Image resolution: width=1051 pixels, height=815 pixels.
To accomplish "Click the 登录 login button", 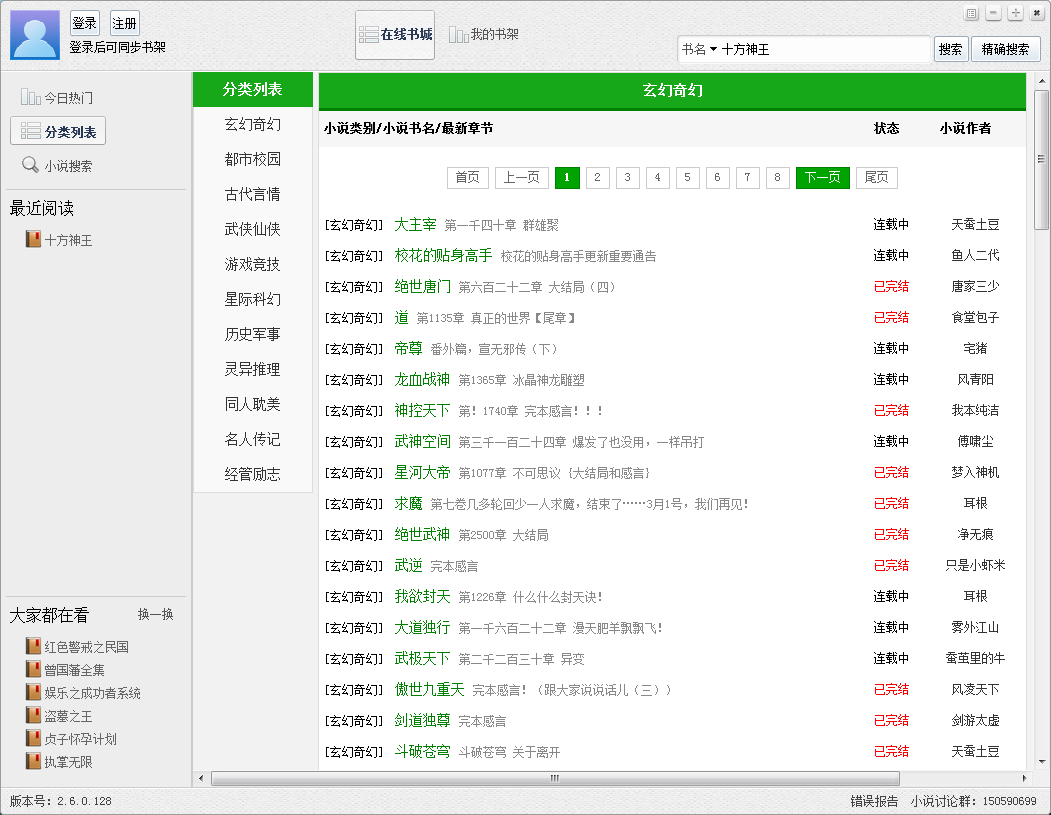I will tap(85, 24).
